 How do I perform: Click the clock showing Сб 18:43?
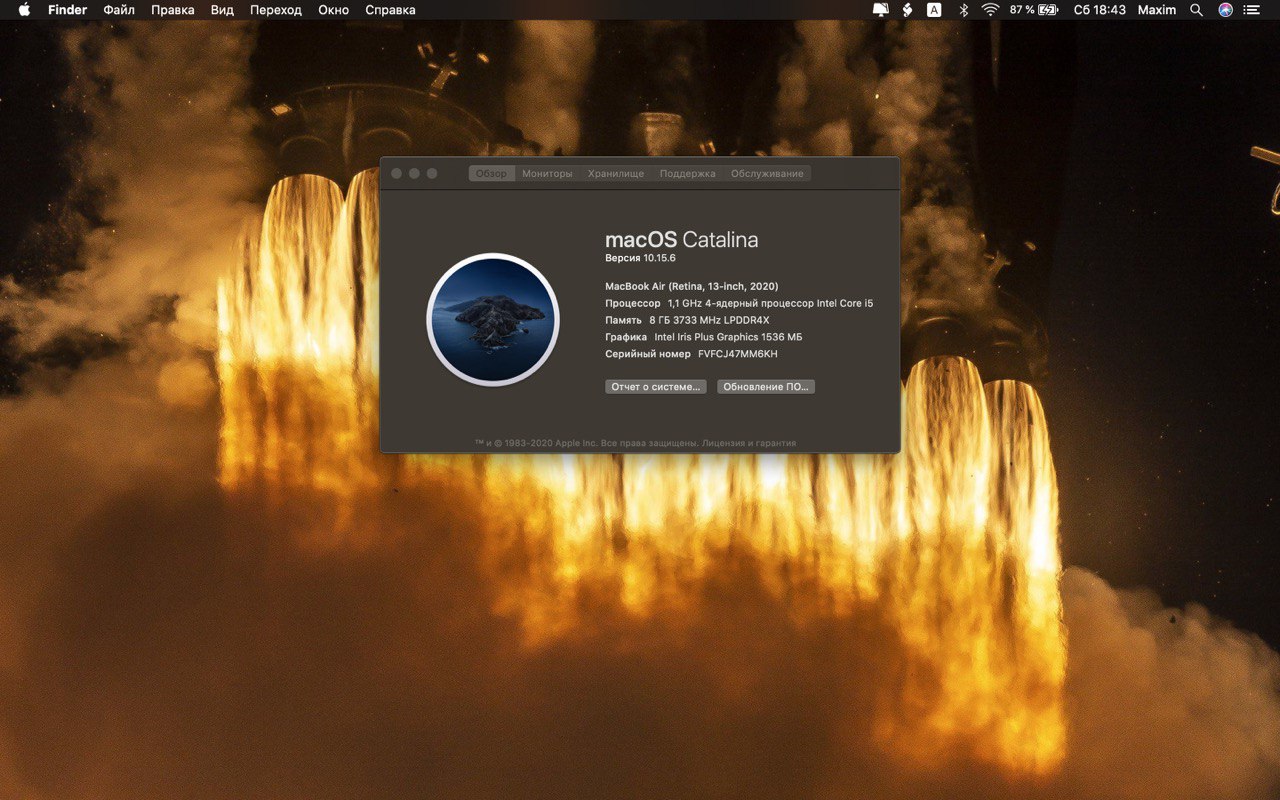pyautogui.click(x=1099, y=10)
